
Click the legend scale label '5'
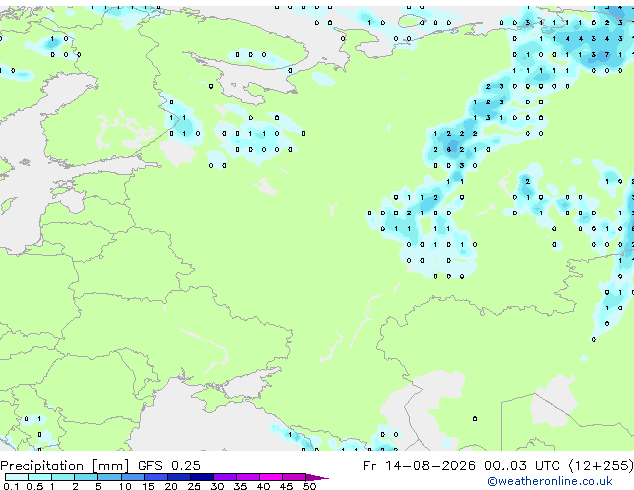[x=98, y=486]
